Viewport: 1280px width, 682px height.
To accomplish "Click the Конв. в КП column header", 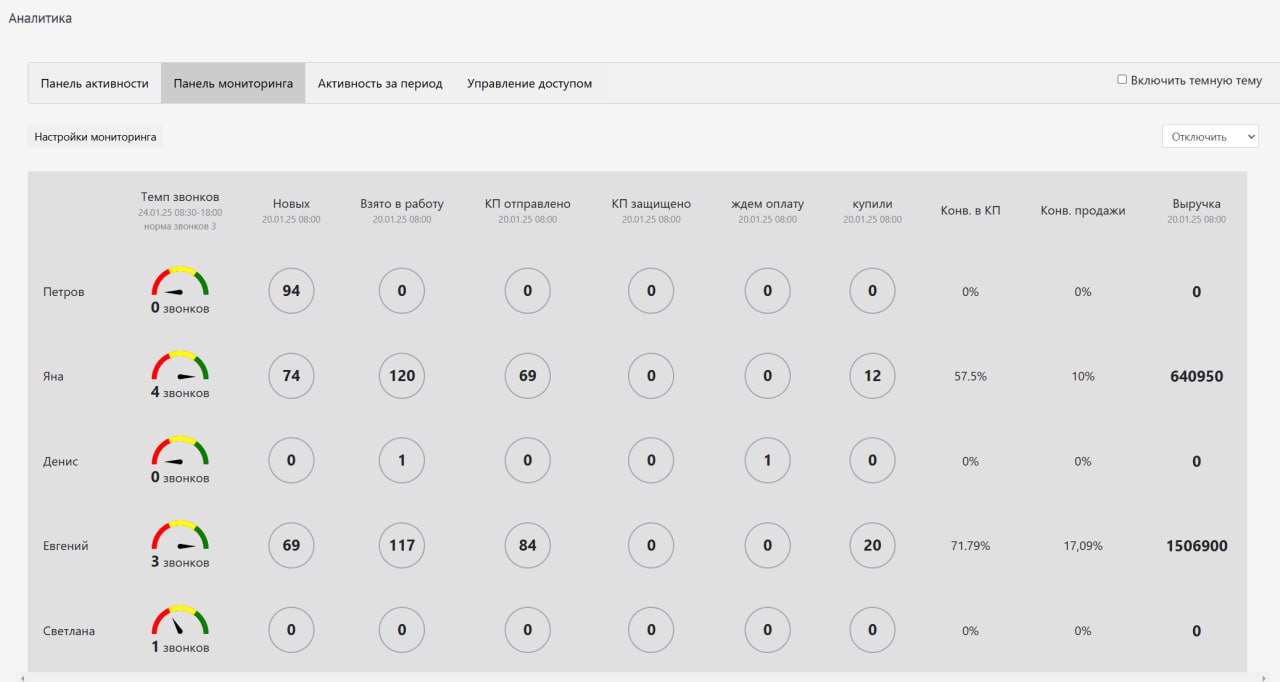I will pos(970,210).
